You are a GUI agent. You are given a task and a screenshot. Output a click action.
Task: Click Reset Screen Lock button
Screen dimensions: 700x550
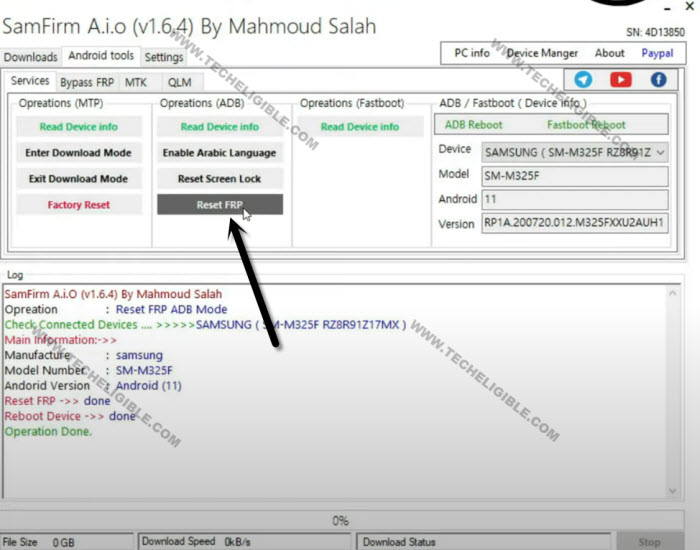(220, 179)
